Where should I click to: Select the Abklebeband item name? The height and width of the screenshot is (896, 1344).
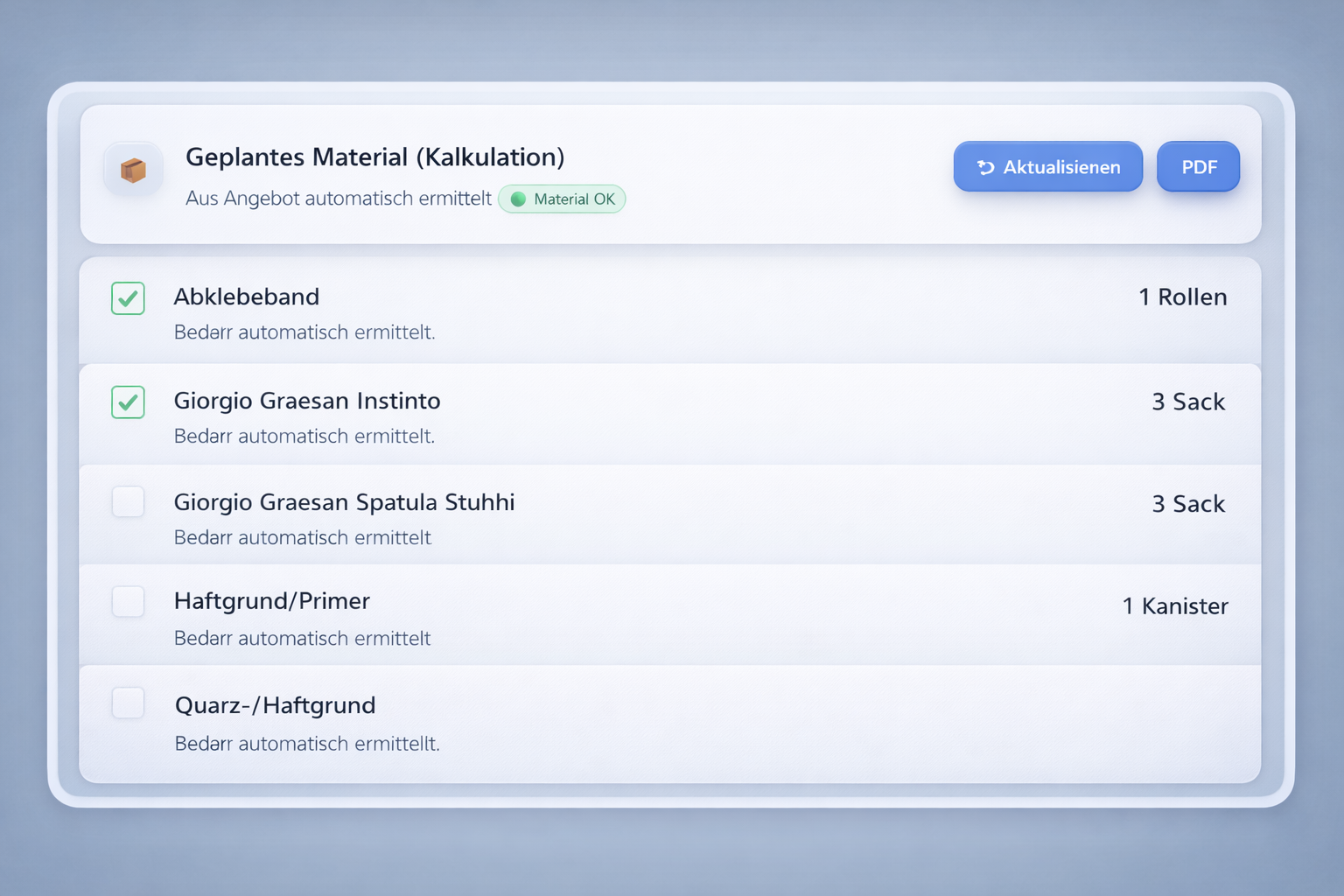click(x=247, y=297)
